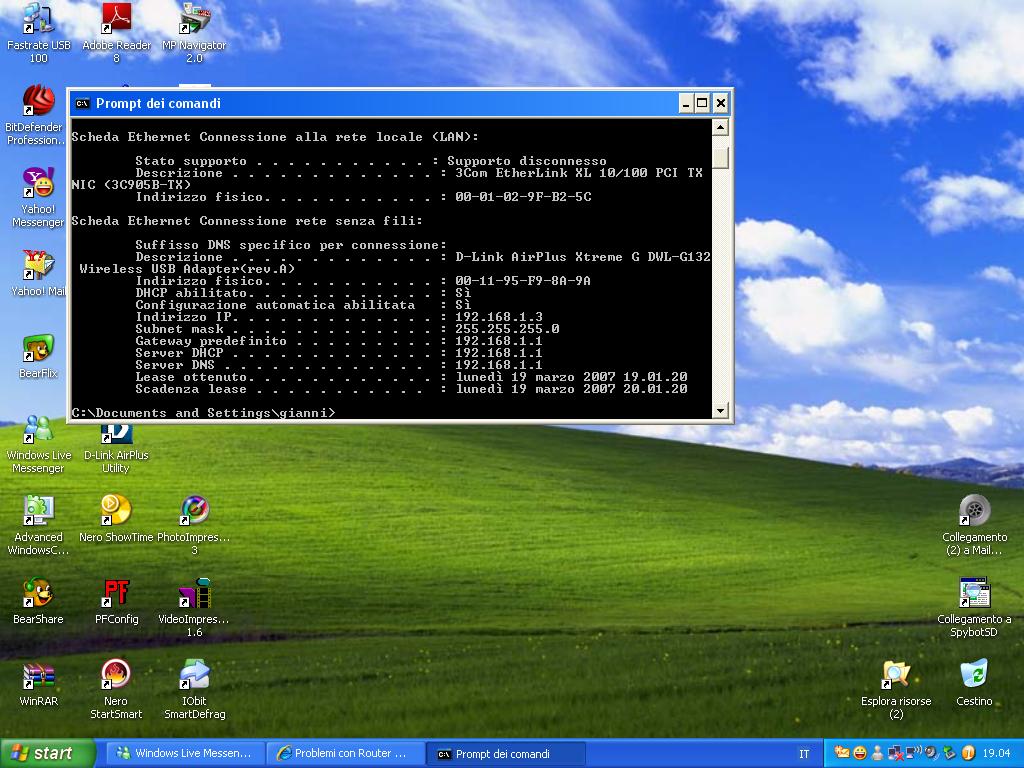Screen dimensions: 1024x768
Task: Click the Nero ShowTime desktop icon
Action: [116, 519]
